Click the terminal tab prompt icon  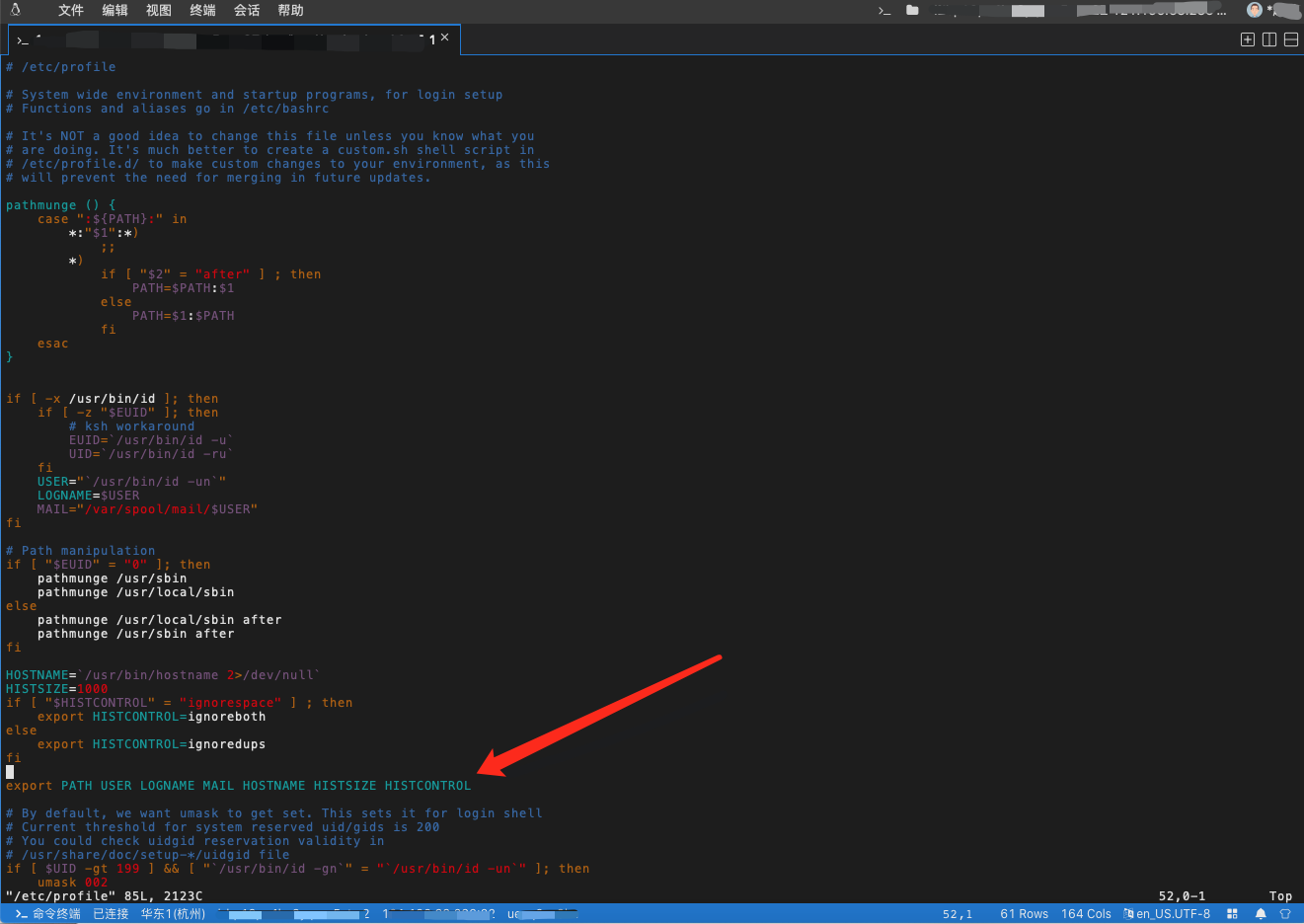[x=23, y=40]
